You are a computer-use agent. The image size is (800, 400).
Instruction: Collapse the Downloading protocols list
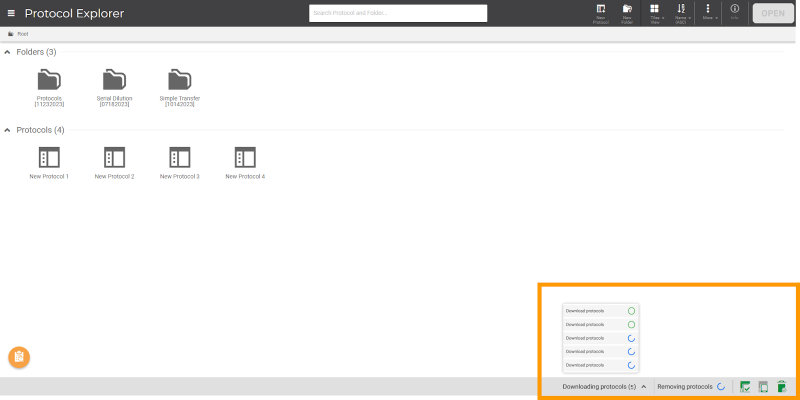click(644, 386)
